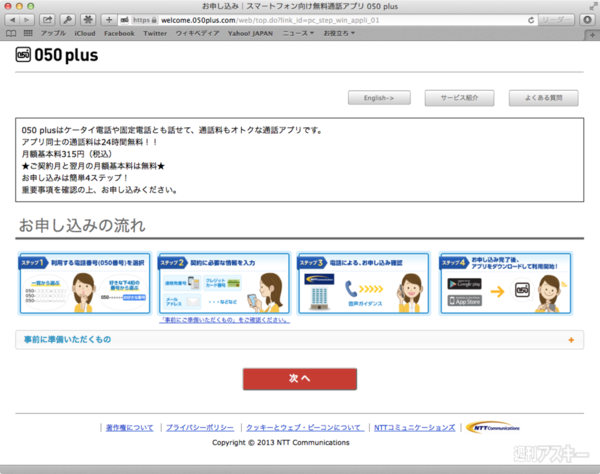This screenshot has width=600, height=474.
Task: Open the プライバシーポリシー link
Action: pyautogui.click(x=200, y=428)
